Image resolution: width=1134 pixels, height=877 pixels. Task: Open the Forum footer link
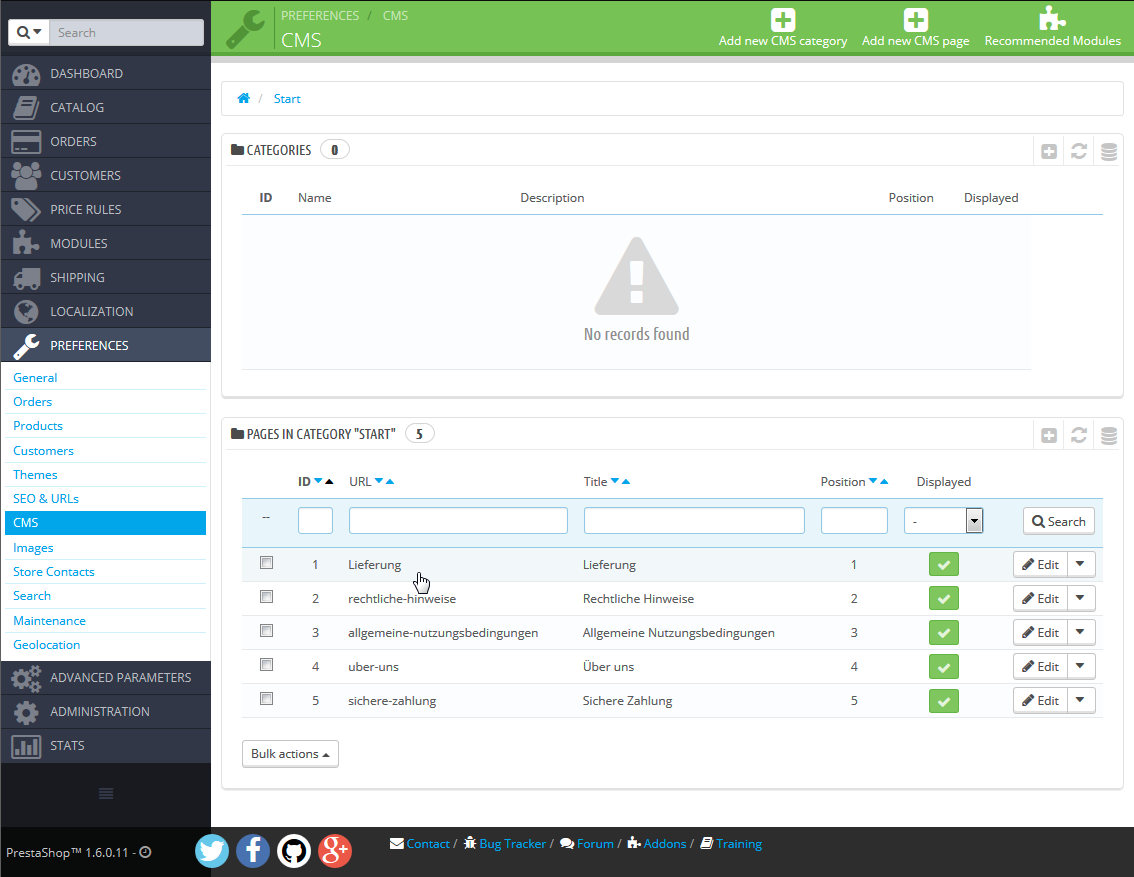click(x=594, y=844)
